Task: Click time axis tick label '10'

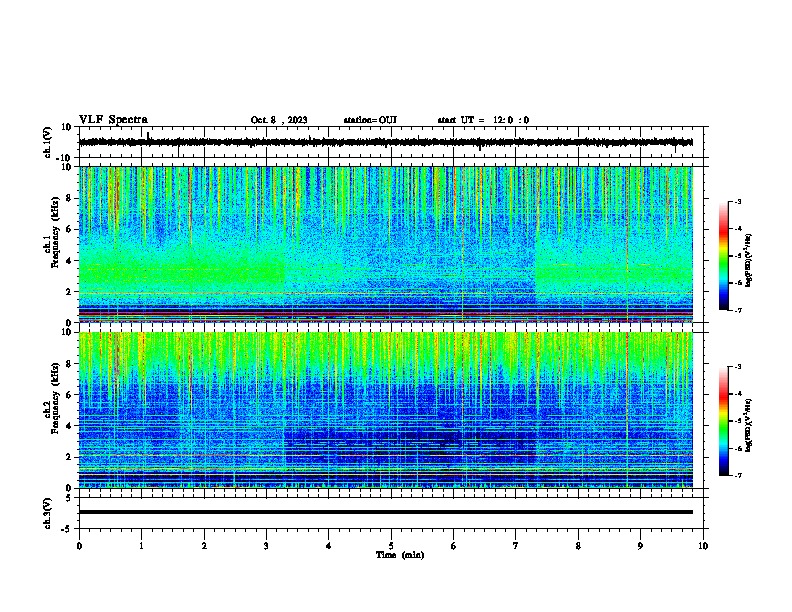Action: (703, 546)
